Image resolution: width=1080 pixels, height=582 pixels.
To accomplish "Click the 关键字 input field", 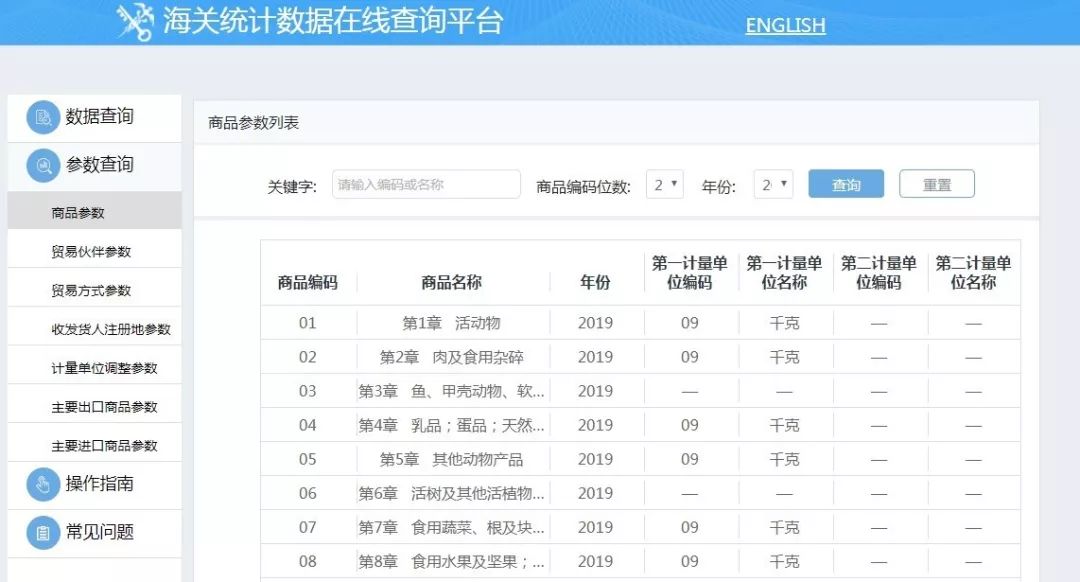I will pyautogui.click(x=425, y=183).
